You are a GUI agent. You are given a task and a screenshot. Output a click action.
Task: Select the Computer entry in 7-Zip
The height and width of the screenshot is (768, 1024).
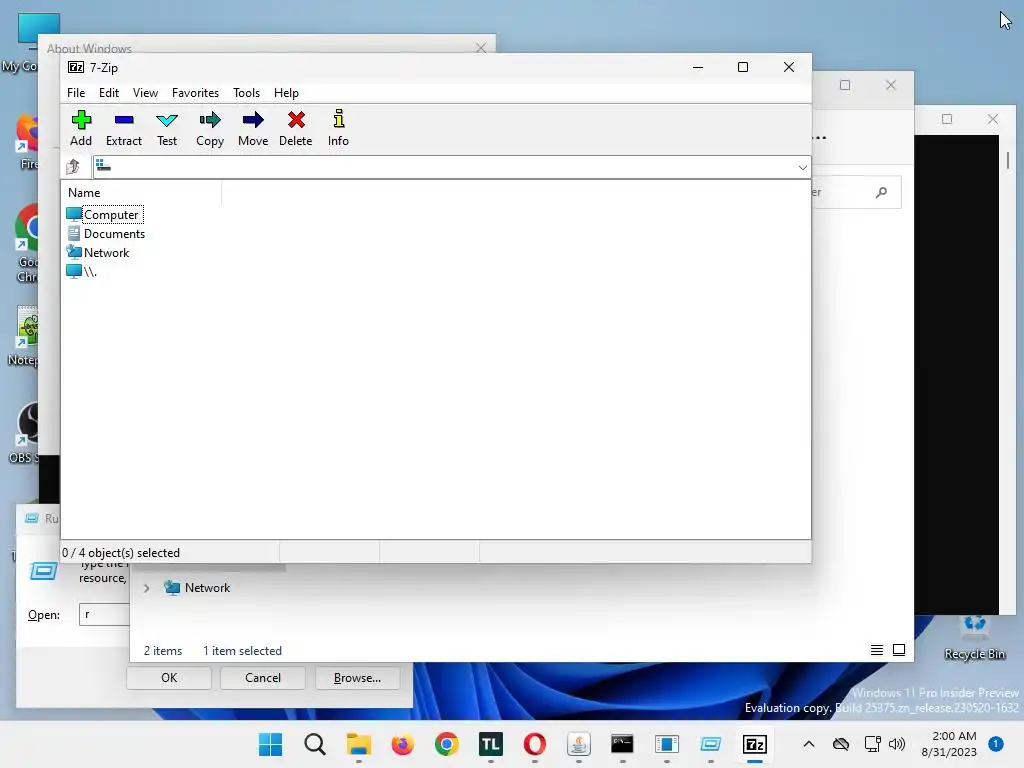pyautogui.click(x=104, y=214)
